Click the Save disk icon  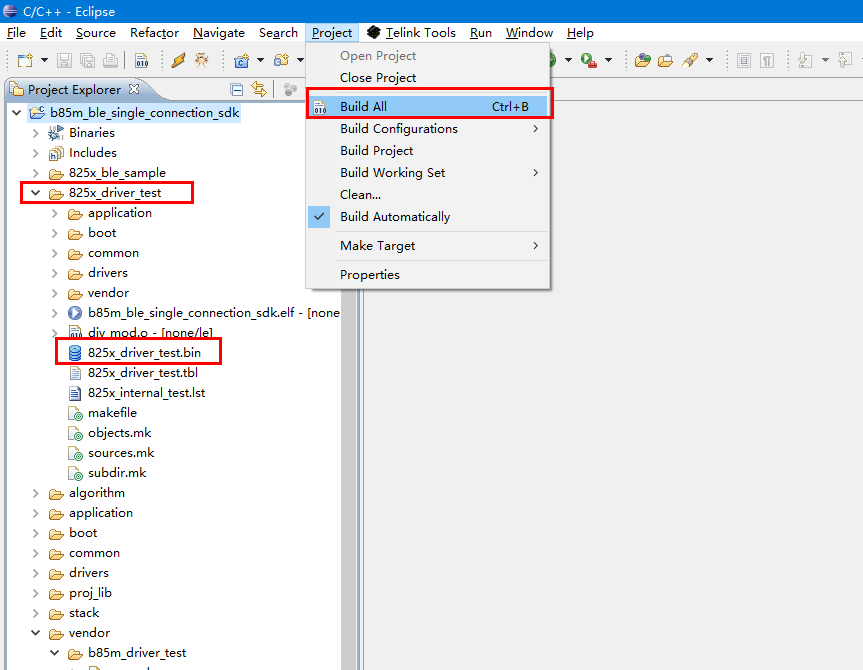point(64,60)
